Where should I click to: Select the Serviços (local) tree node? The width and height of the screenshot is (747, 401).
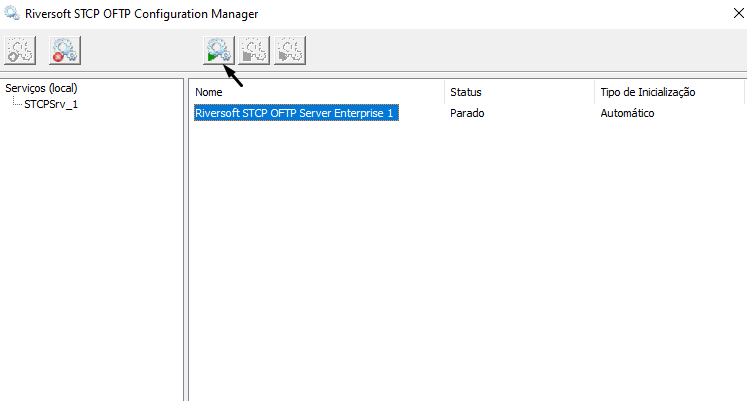[x=41, y=88]
